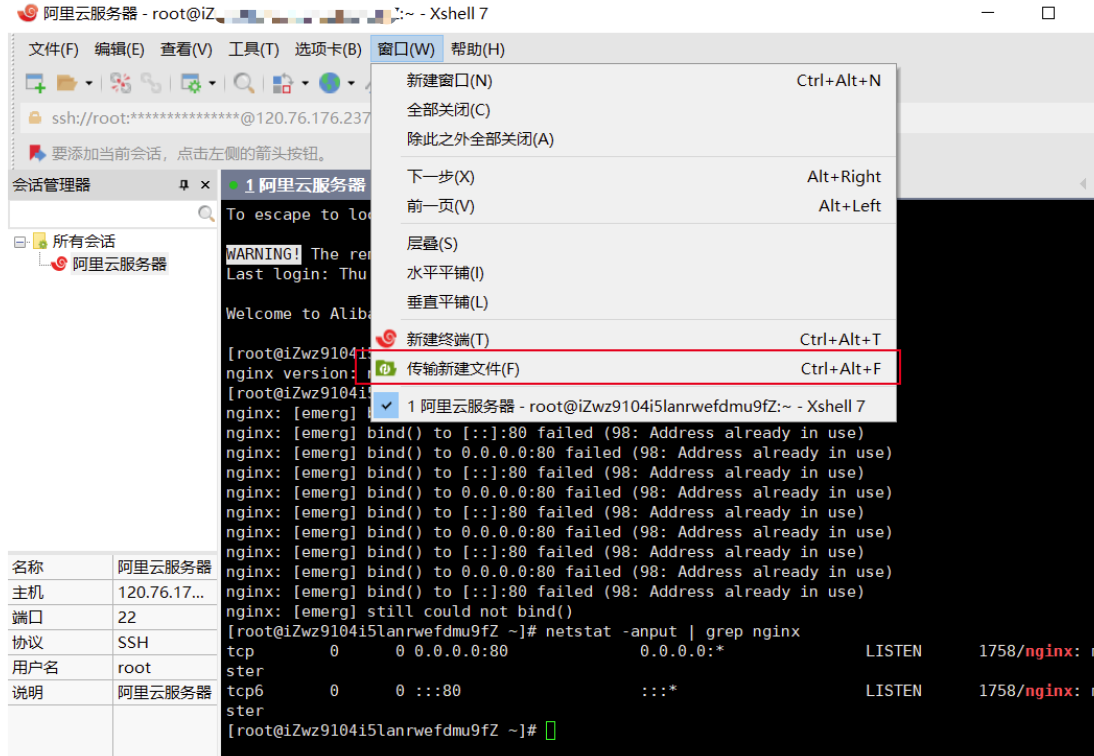
Task: Click the green 传输新建文件 menu icon
Action: (386, 368)
